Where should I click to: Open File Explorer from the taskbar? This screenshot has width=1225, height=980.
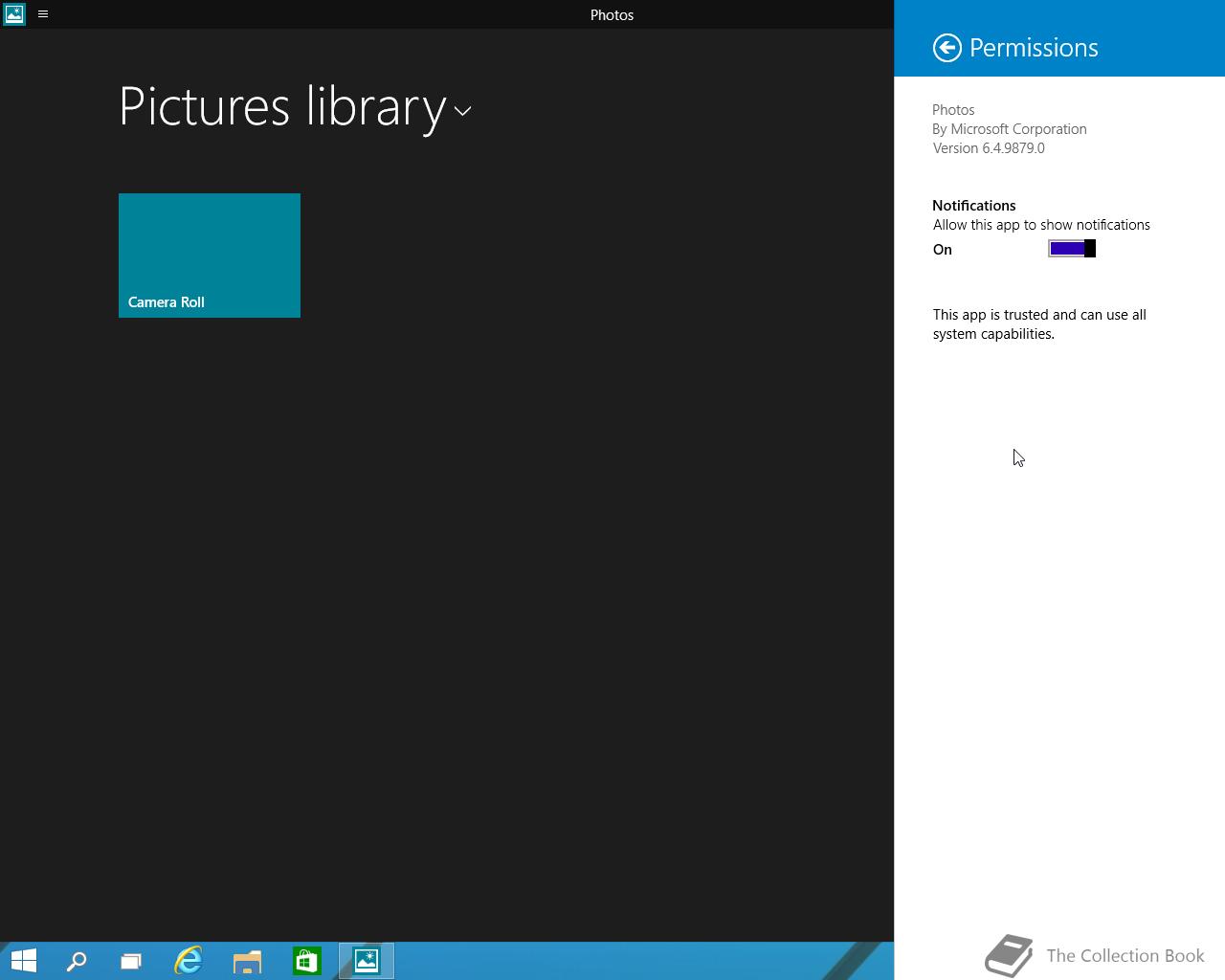(248, 961)
